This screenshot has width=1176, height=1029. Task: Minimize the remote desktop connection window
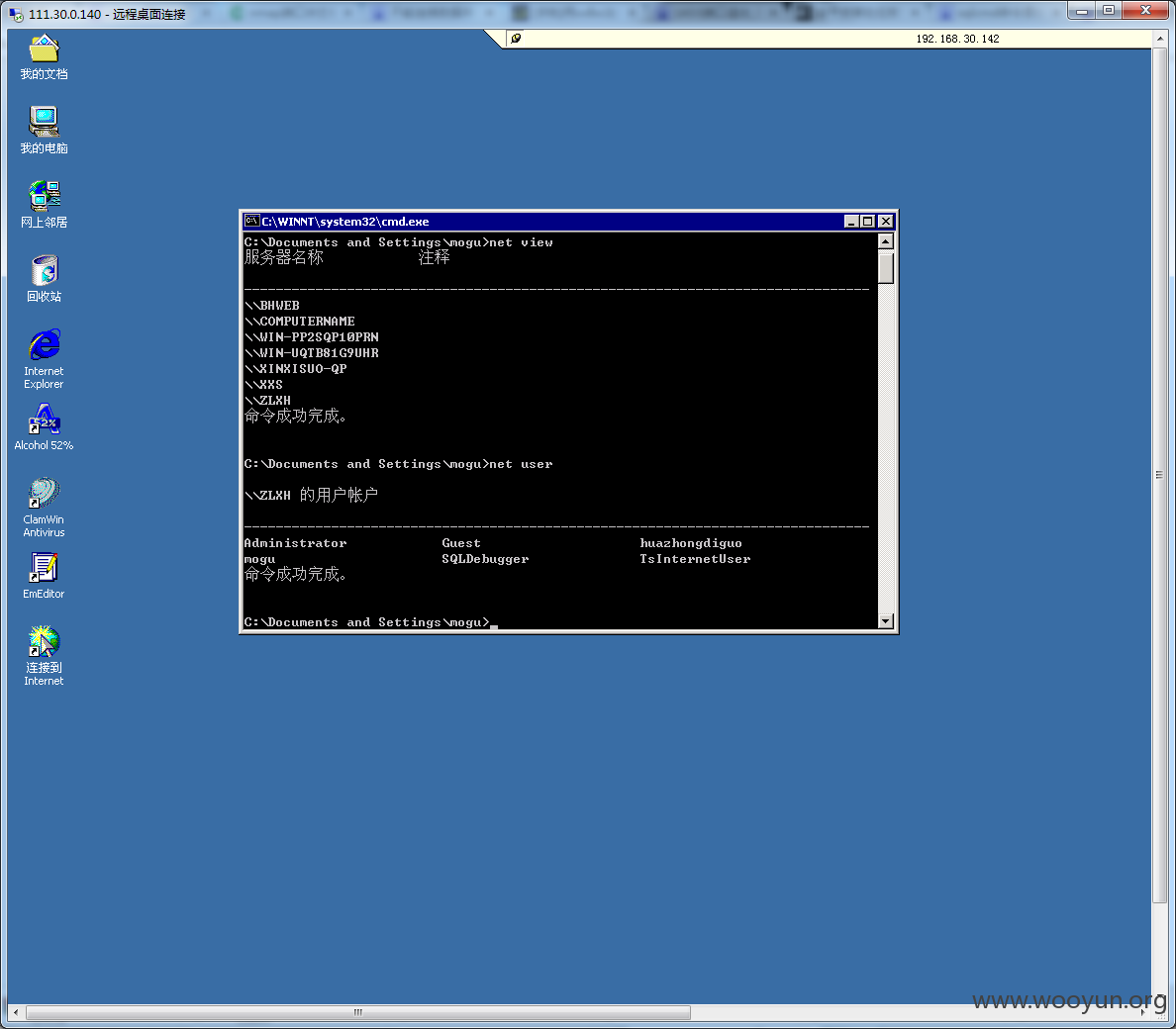click(x=1082, y=11)
